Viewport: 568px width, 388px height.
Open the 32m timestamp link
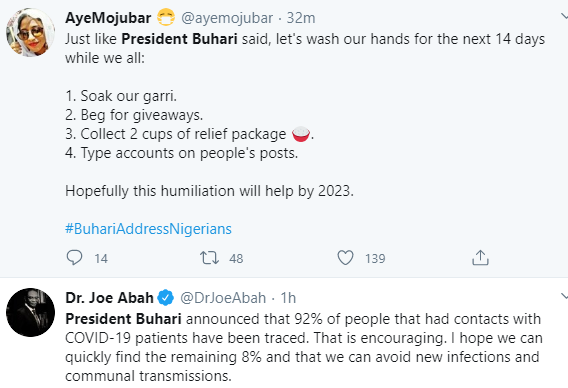pyautogui.click(x=301, y=18)
